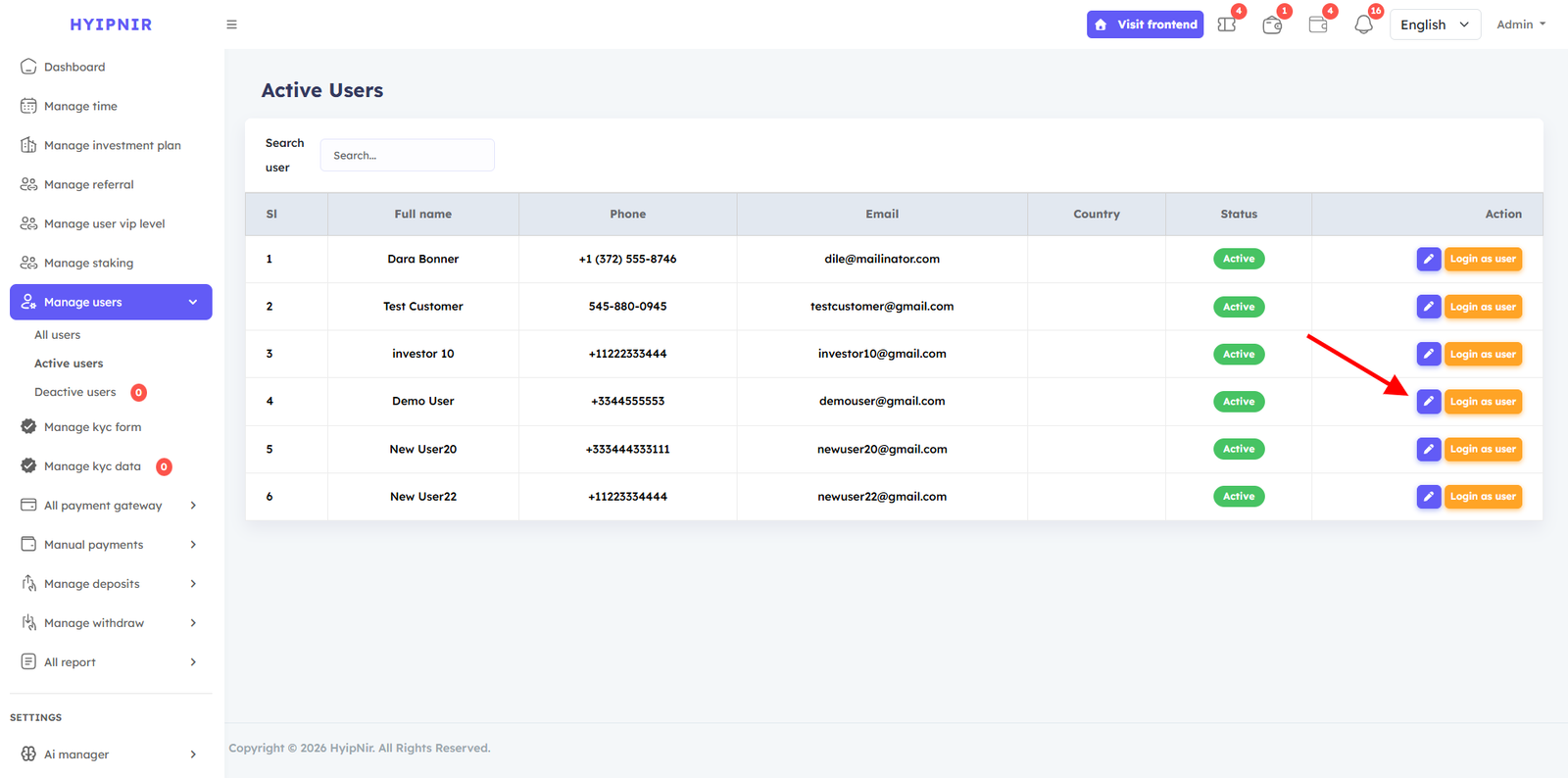Click the Manage user vip level icon
Screen dimensions: 1568x778
click(x=28, y=223)
